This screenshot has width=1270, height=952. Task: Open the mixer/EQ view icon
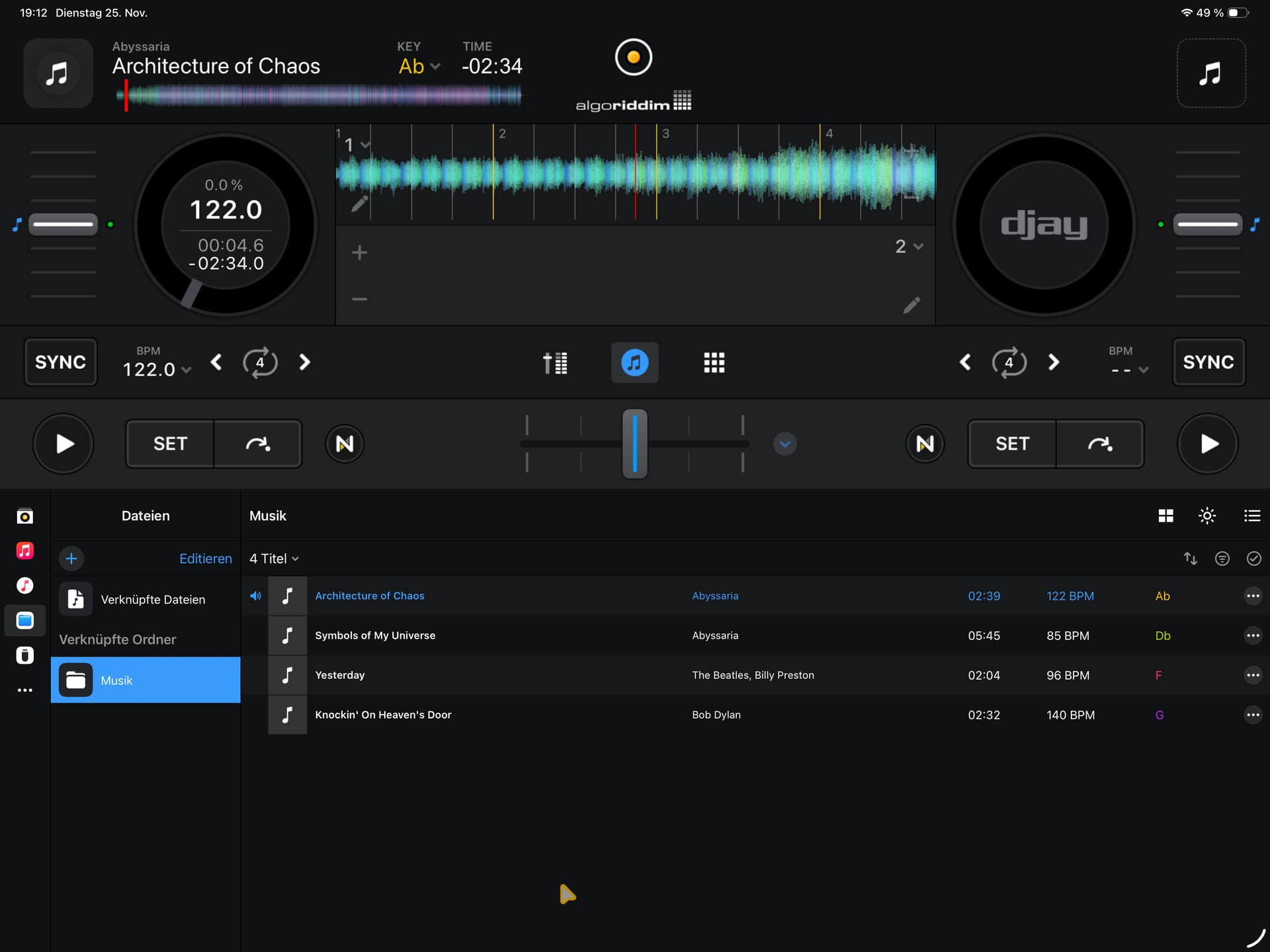click(x=555, y=362)
